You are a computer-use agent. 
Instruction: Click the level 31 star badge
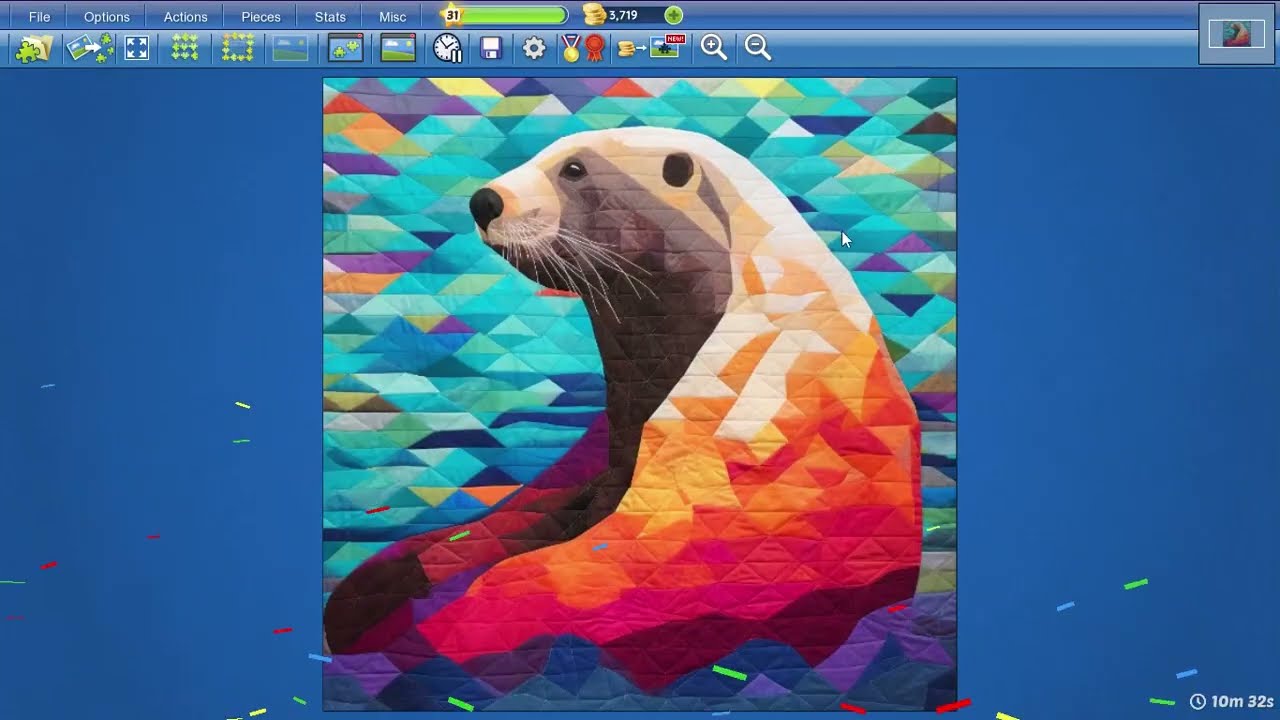click(x=452, y=15)
